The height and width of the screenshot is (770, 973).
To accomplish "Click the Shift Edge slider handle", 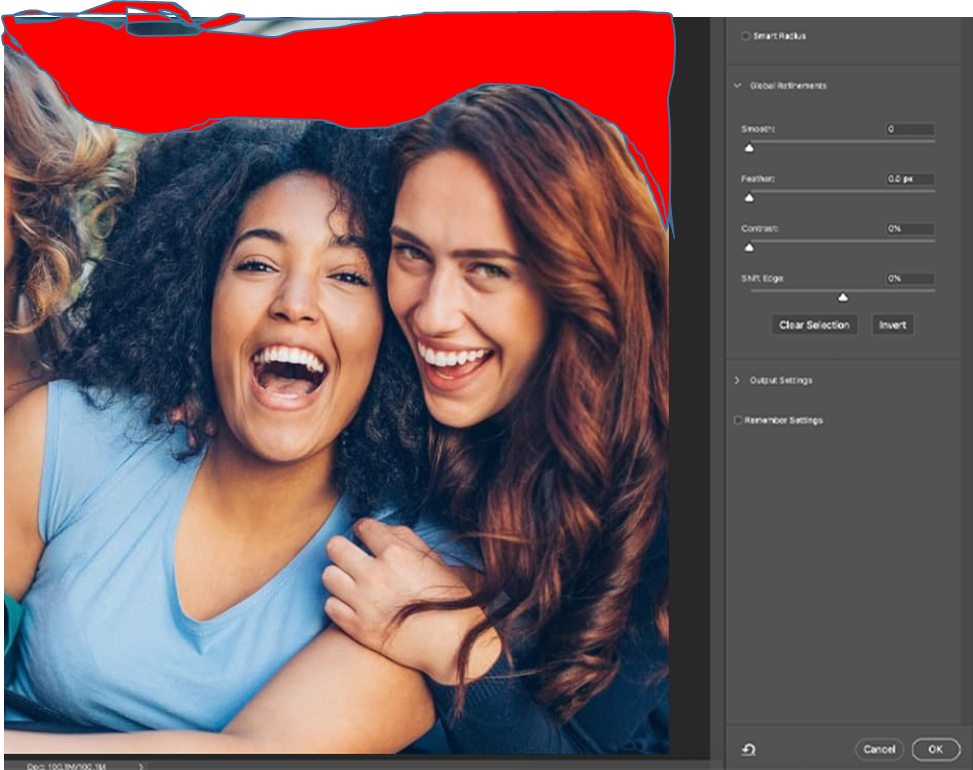I will tap(843, 298).
